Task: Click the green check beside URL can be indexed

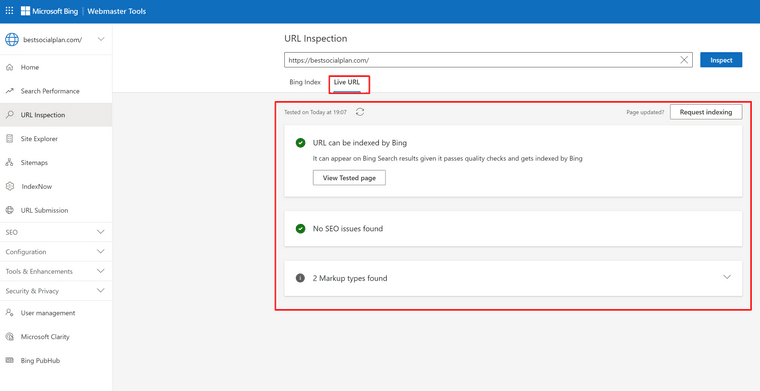Action: (x=301, y=143)
